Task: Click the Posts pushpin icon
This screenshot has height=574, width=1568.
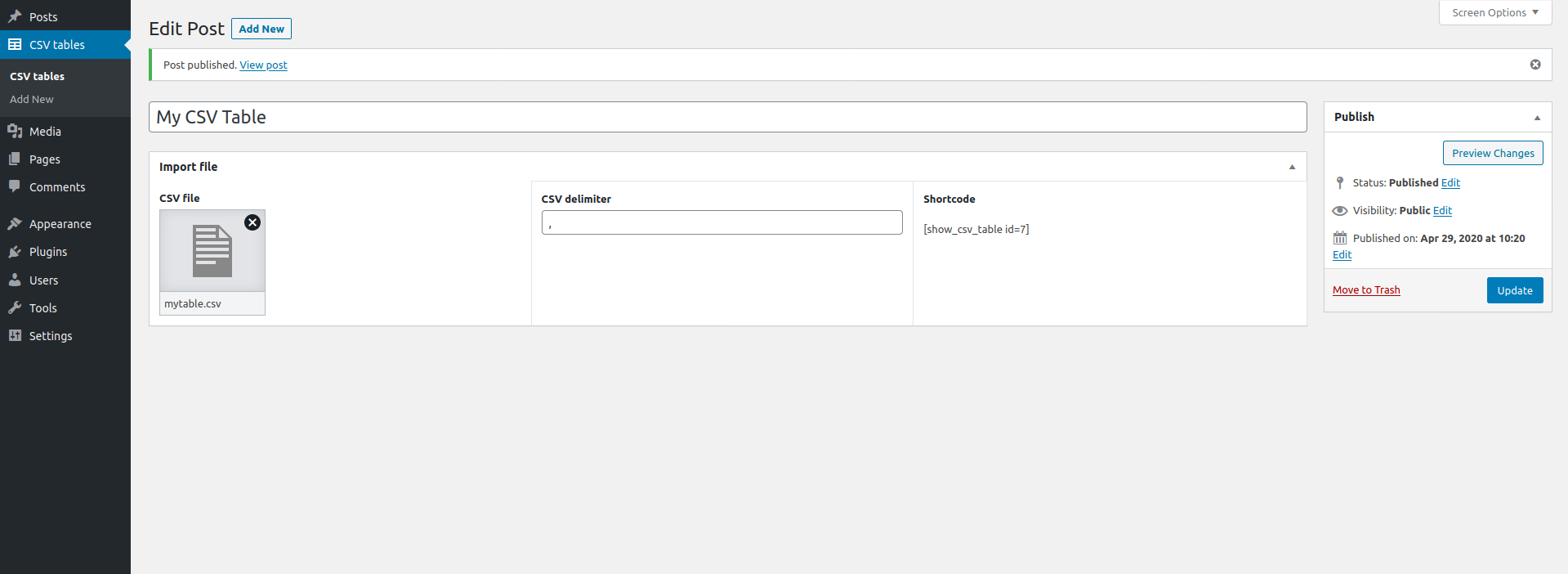Action: coord(15,16)
